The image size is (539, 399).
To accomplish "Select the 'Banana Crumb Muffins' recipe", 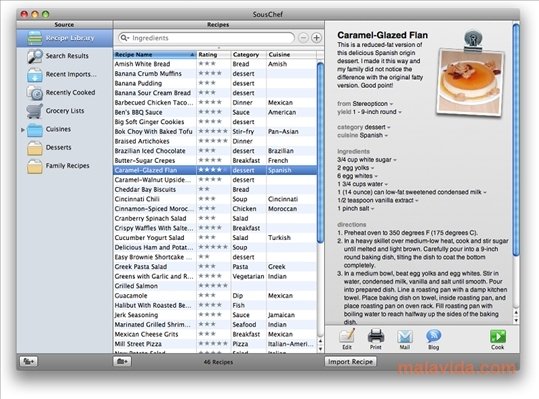I will [x=148, y=74].
